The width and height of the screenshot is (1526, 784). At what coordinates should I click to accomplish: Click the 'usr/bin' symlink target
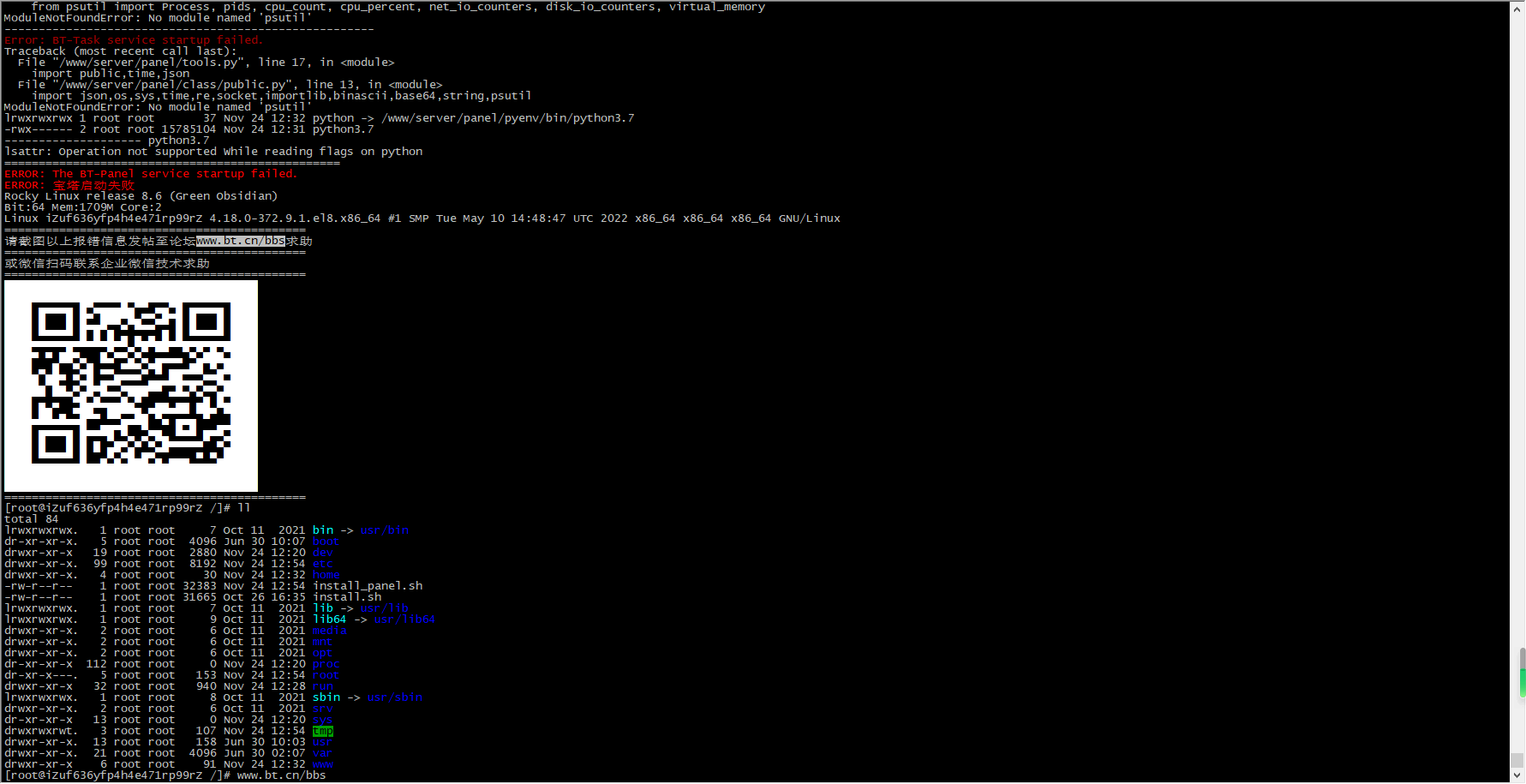[x=385, y=530]
